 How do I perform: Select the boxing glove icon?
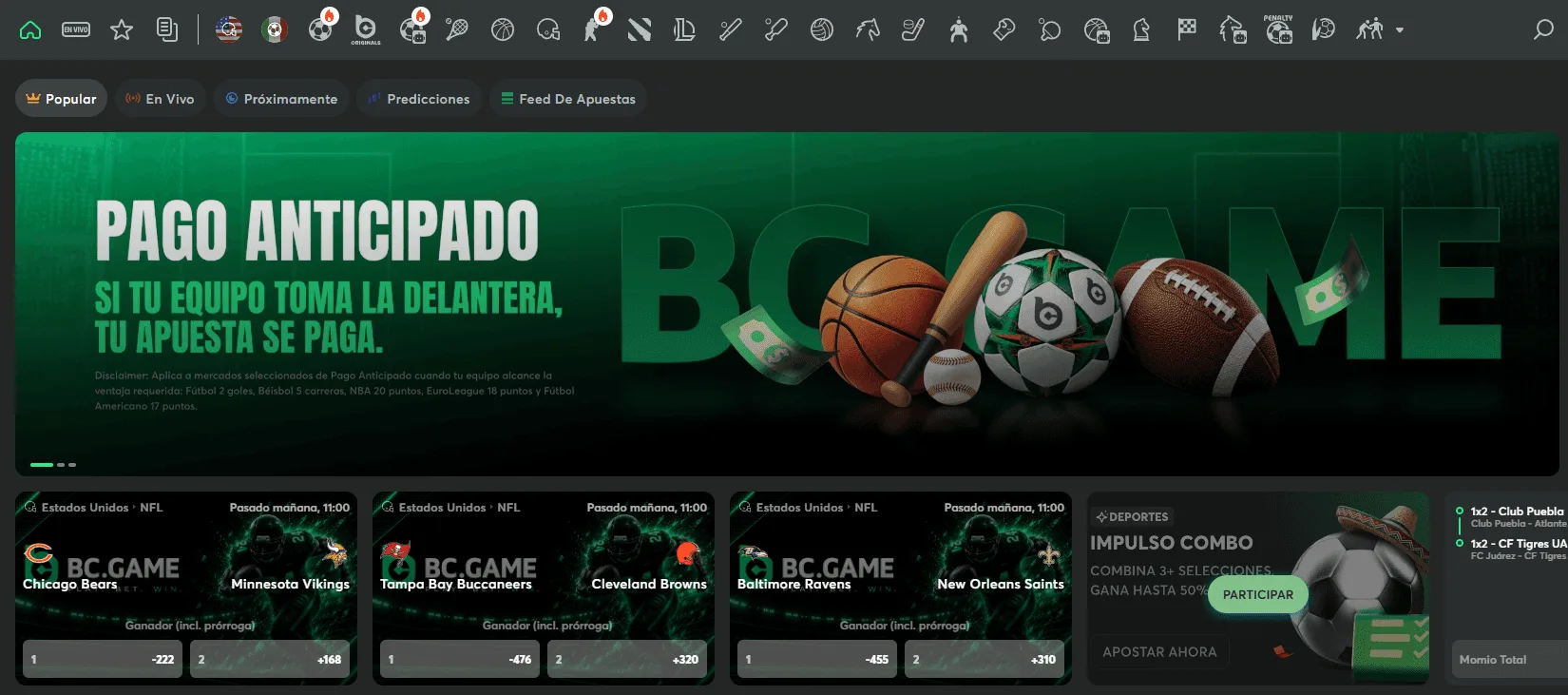(x=1004, y=30)
